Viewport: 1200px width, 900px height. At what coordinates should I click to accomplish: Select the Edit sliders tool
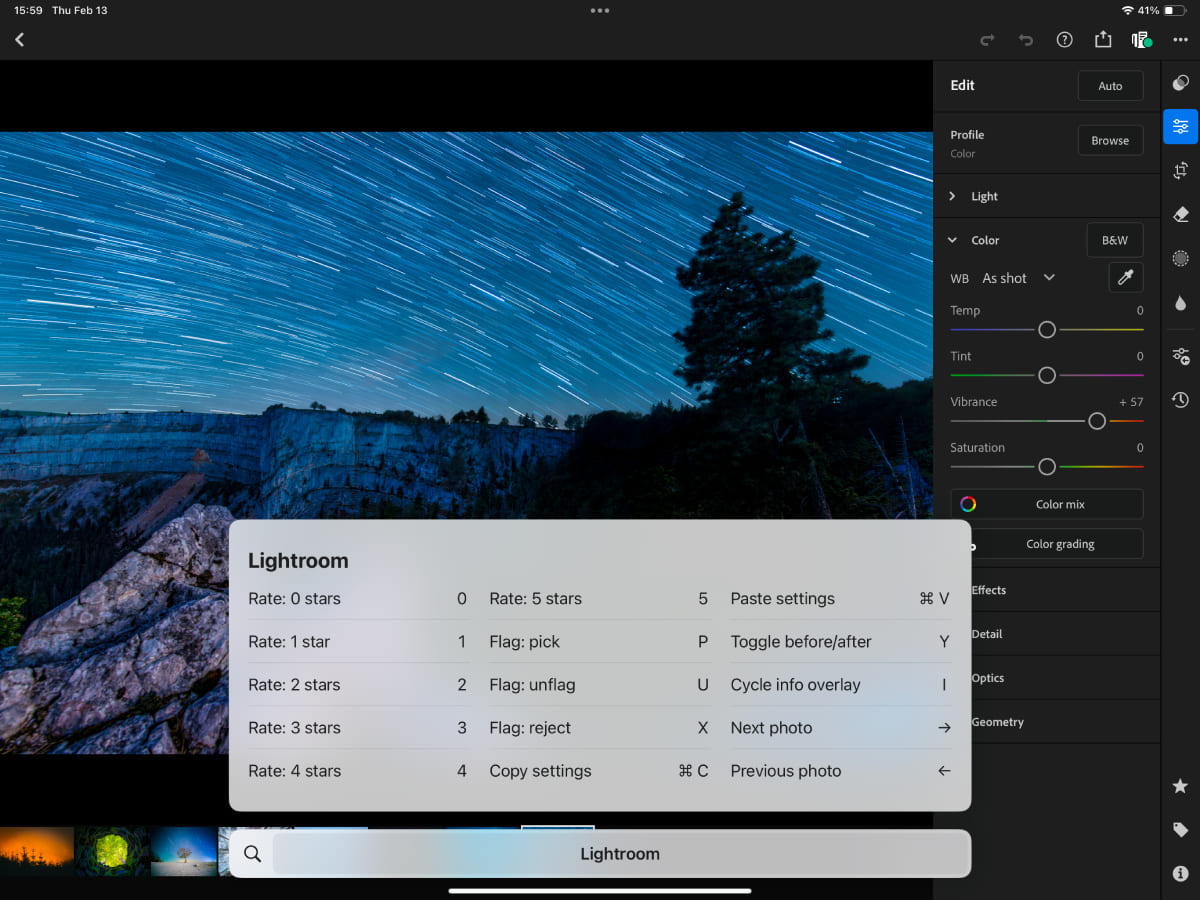coord(1181,126)
